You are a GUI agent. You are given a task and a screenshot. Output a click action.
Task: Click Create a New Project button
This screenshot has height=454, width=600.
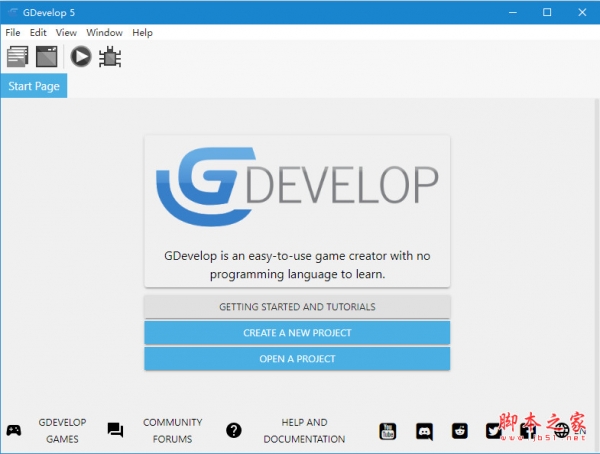click(297, 333)
